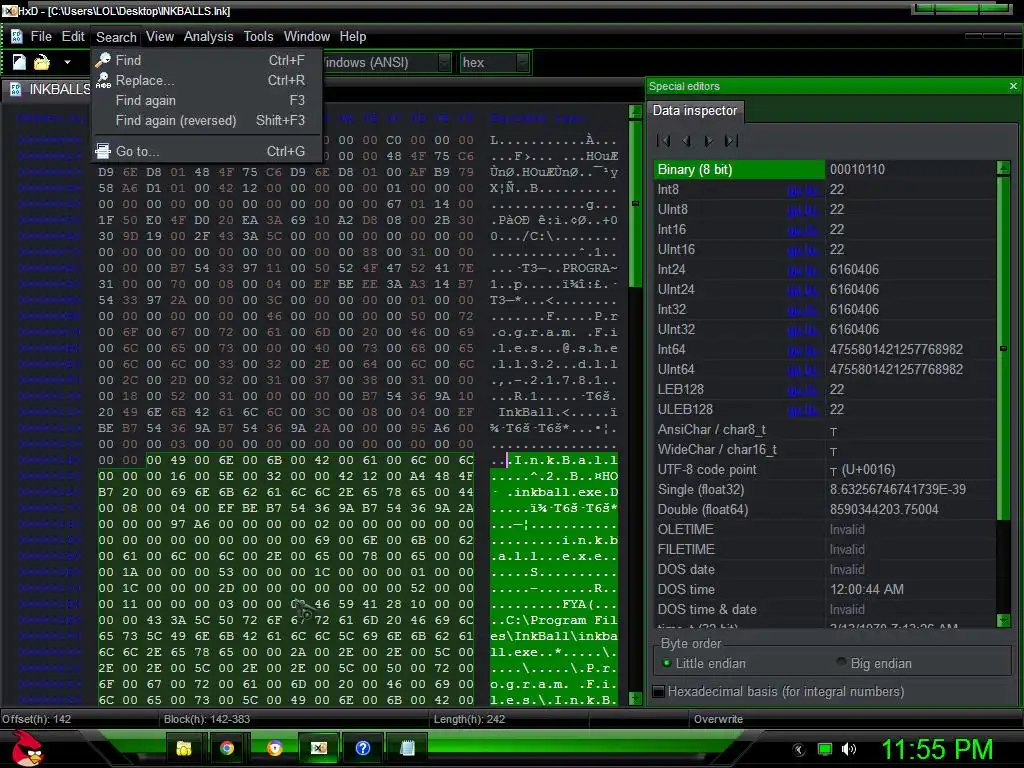1024x768 pixels.
Task: Click Data inspector scrollbar down arrow
Action: point(1004,620)
